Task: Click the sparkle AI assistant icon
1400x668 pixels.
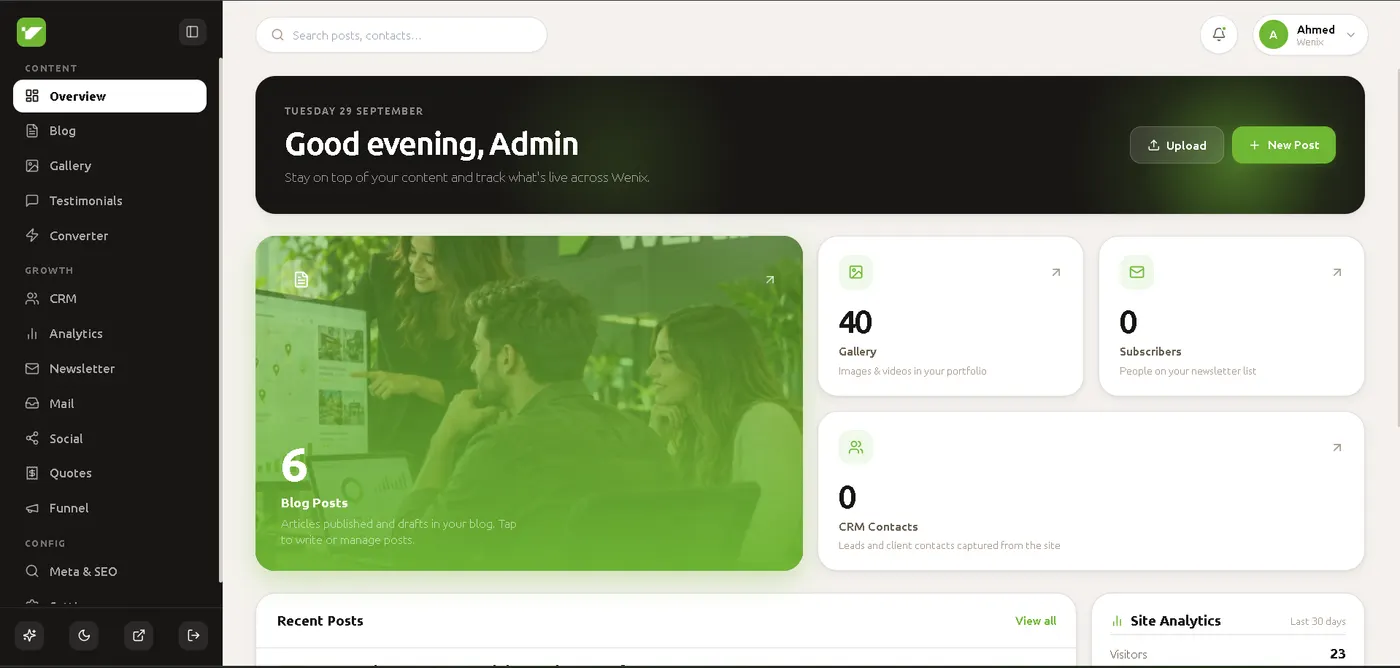Action: [x=29, y=635]
